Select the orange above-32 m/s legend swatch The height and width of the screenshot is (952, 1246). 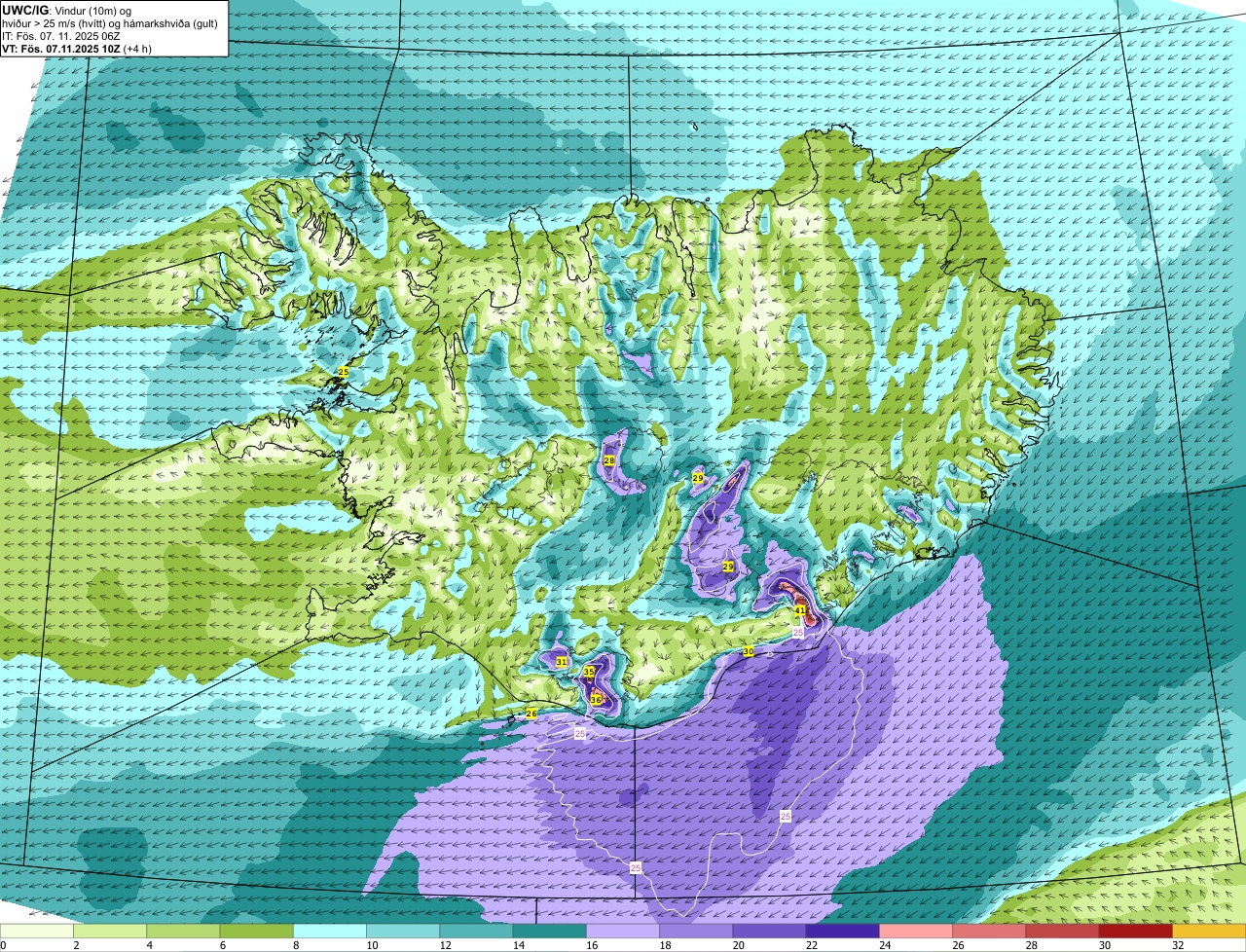pyautogui.click(x=1209, y=931)
